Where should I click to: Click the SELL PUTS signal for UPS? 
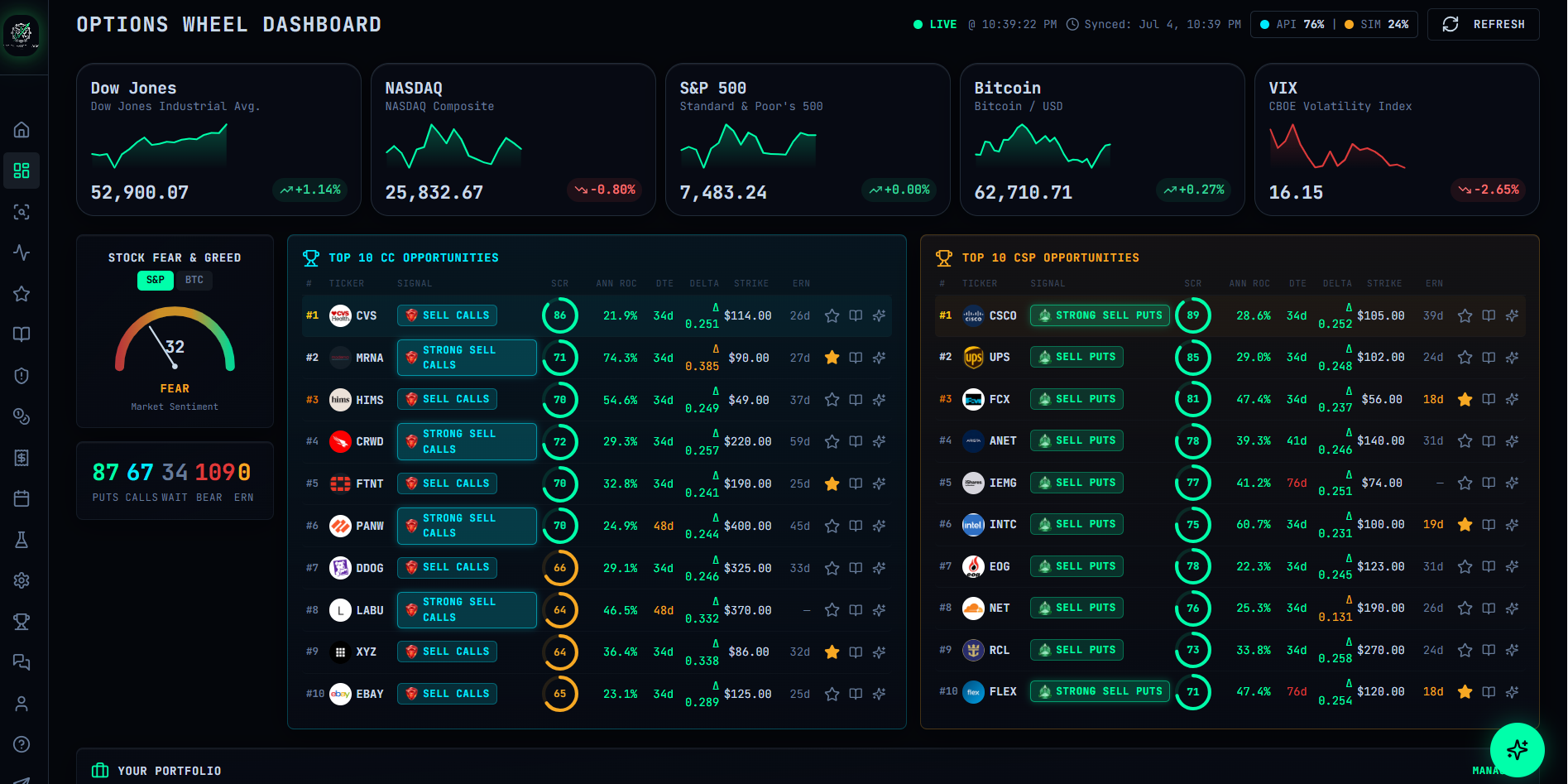pos(1077,357)
